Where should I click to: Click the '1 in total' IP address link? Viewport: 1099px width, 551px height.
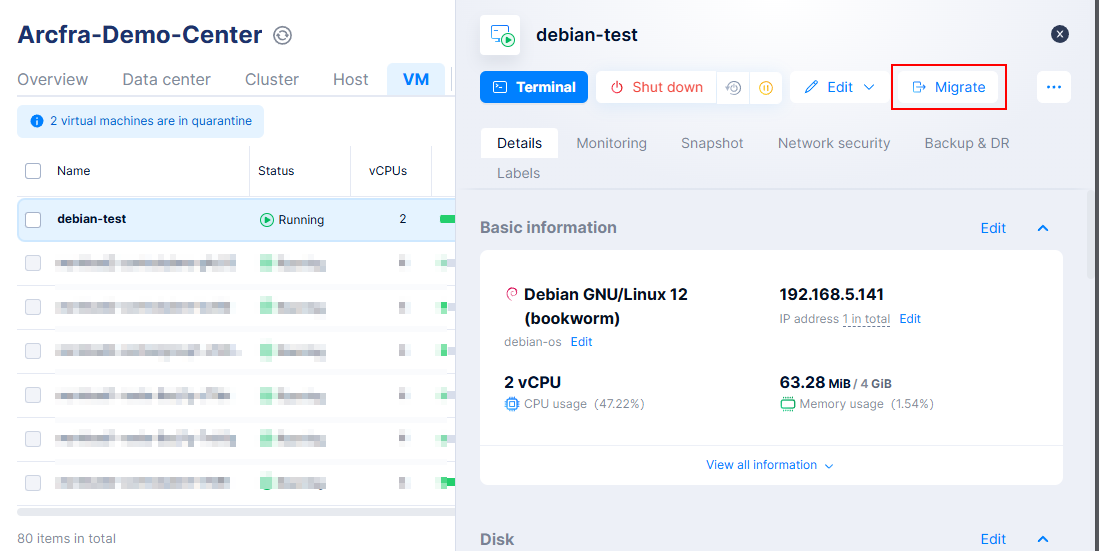coord(866,319)
